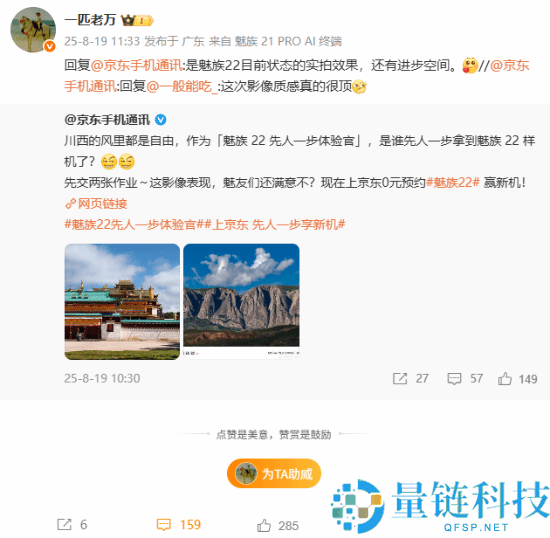The image size is (550, 538).
Task: Like the main post with thumbs-up
Action: pyautogui.click(x=264, y=525)
